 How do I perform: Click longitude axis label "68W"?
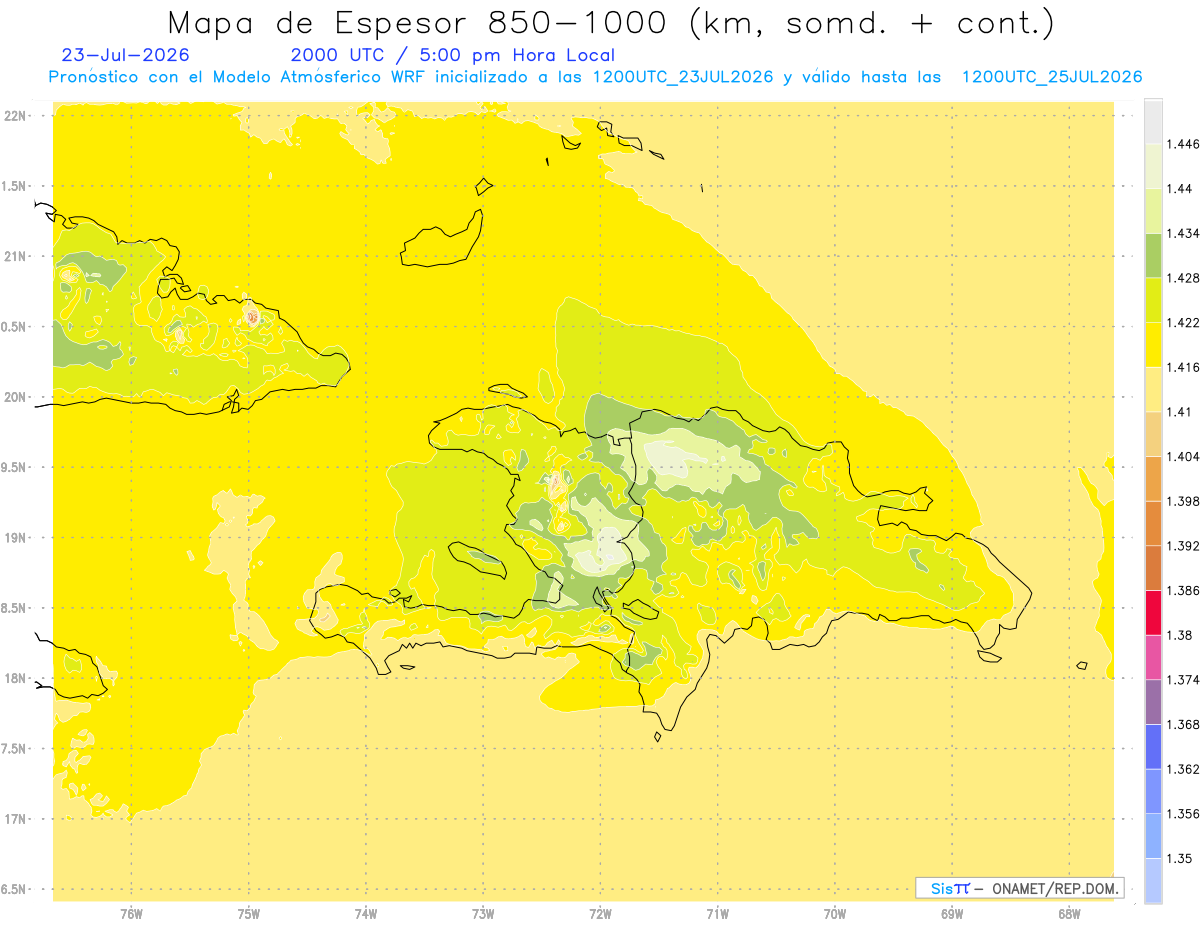click(1069, 913)
